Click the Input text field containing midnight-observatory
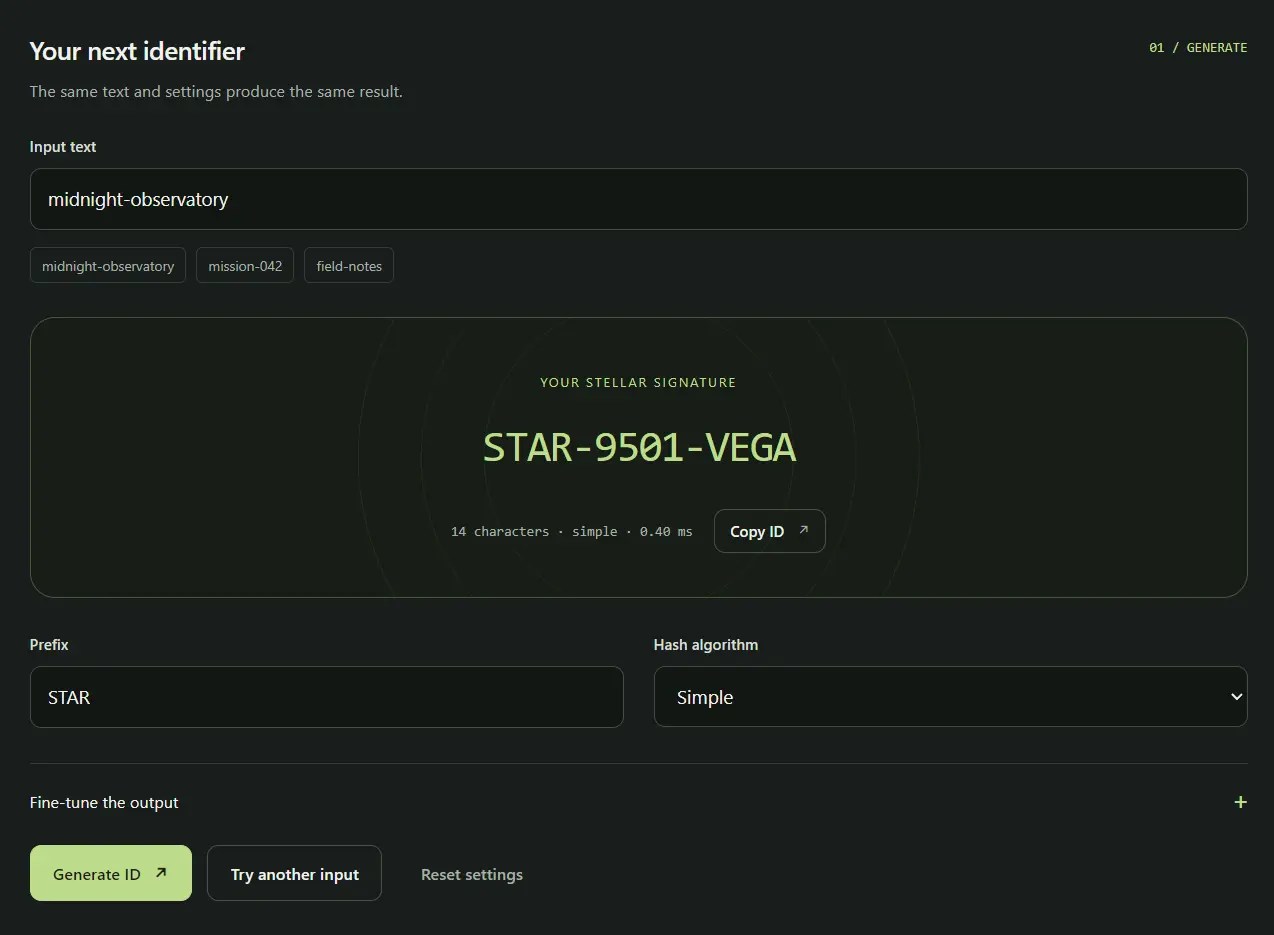Viewport: 1274px width, 935px height. tap(638, 199)
